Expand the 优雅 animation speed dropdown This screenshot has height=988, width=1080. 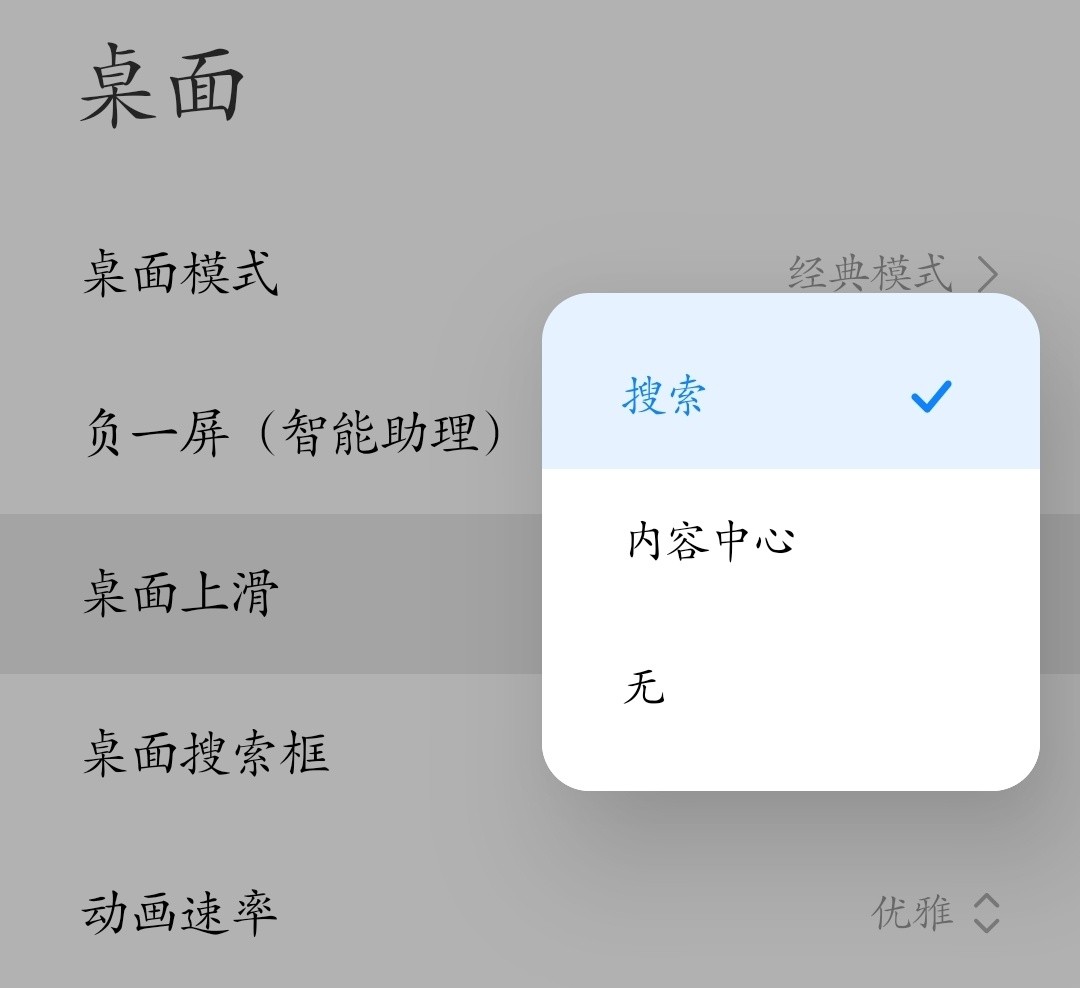coord(935,914)
